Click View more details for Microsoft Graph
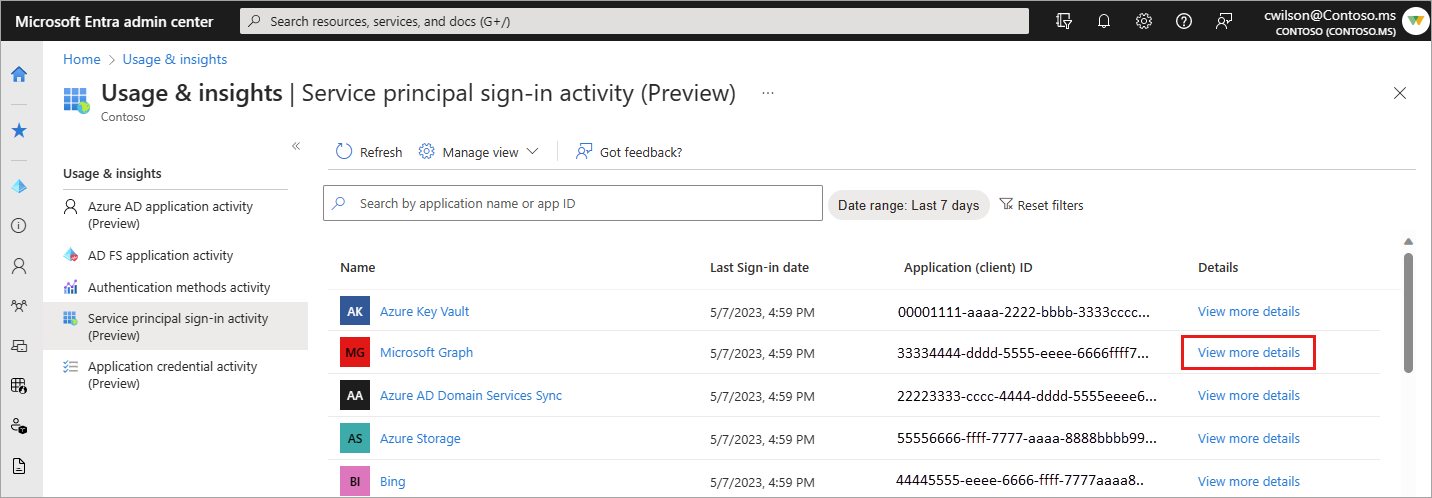The image size is (1432, 498). coord(1248,353)
